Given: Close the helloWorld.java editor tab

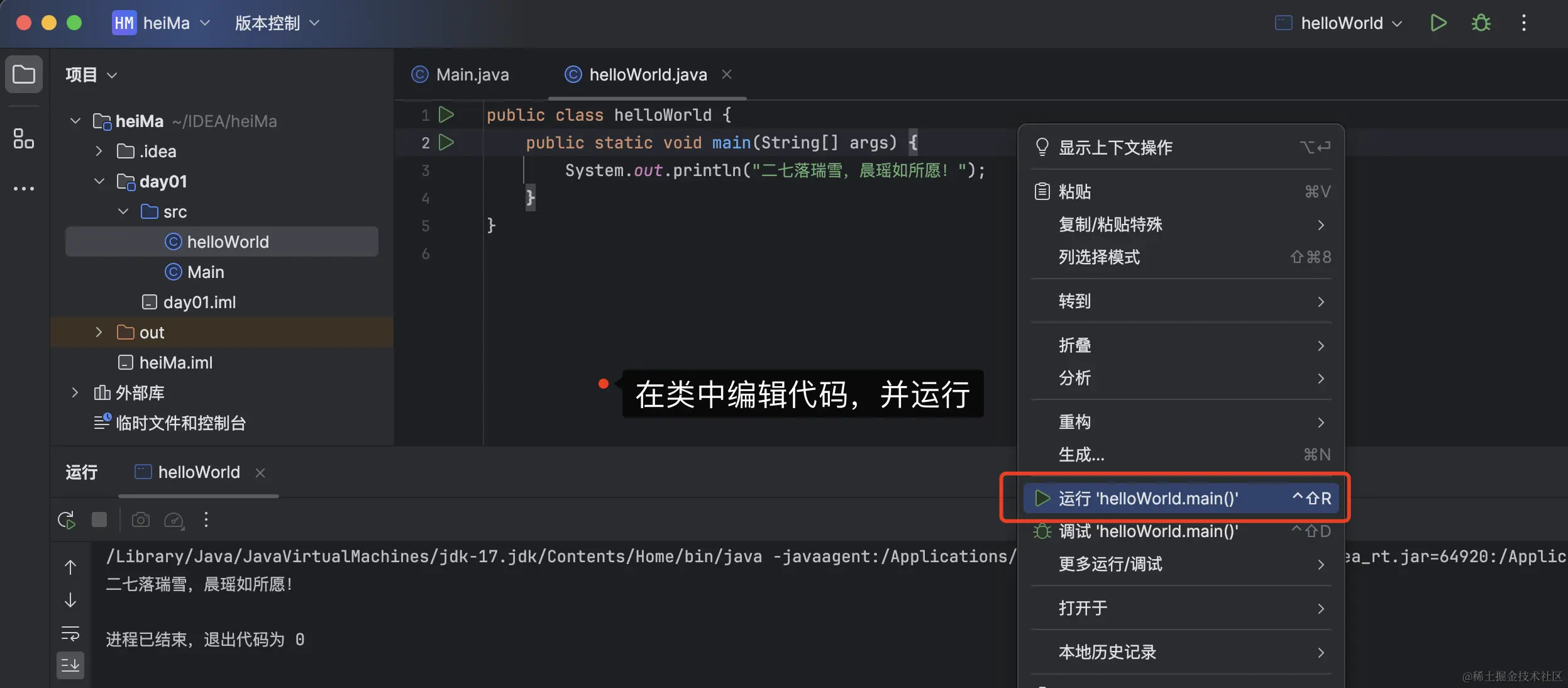Looking at the screenshot, I should (x=727, y=74).
